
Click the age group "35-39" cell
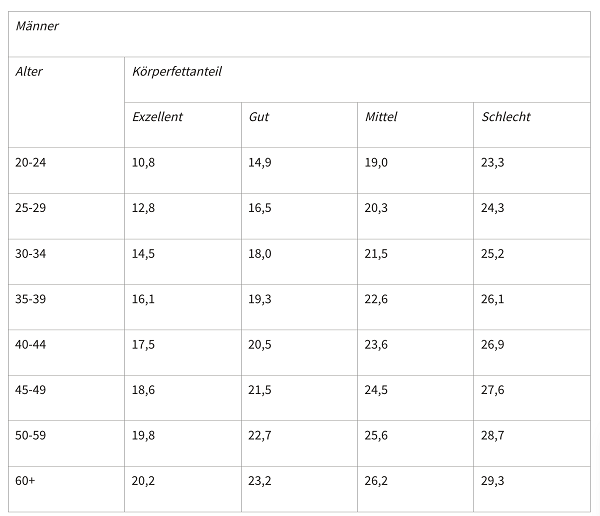(32, 299)
